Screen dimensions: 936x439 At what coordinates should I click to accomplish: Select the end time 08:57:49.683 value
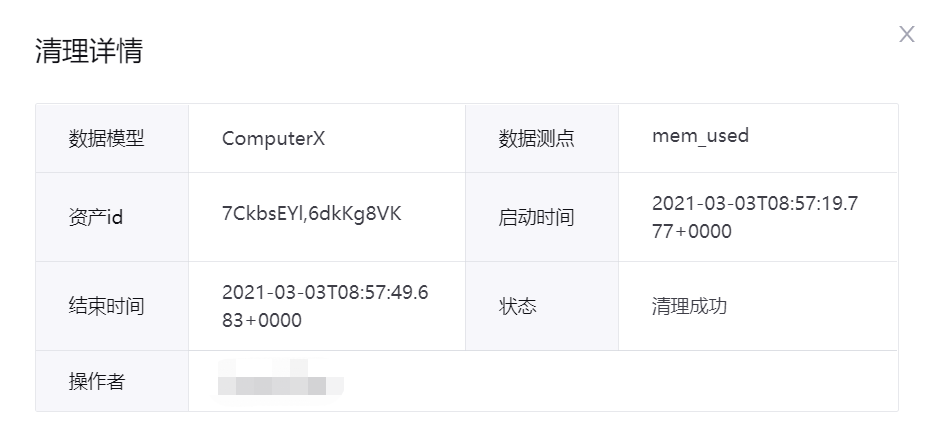click(324, 306)
